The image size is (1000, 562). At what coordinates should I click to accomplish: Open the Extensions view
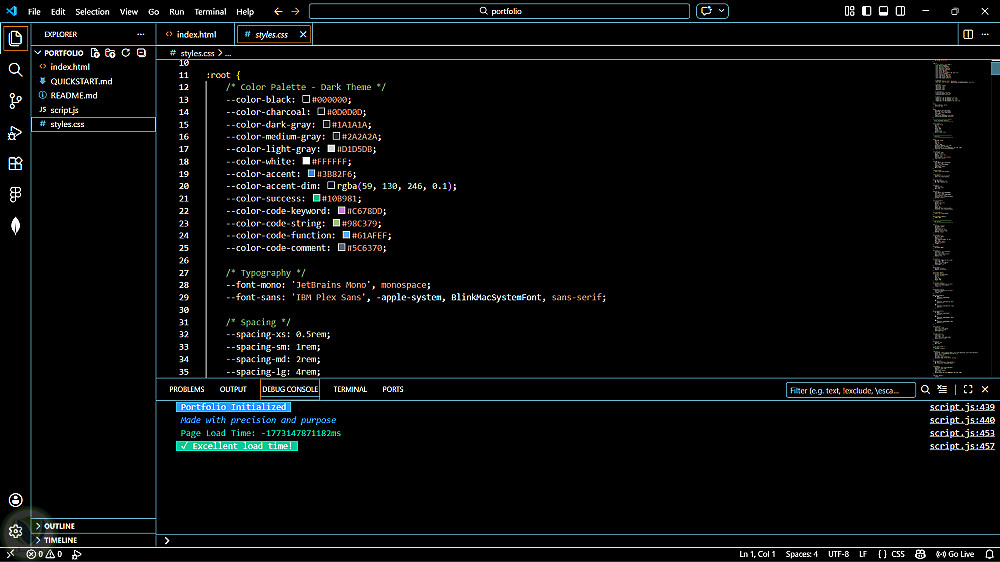pos(15,164)
